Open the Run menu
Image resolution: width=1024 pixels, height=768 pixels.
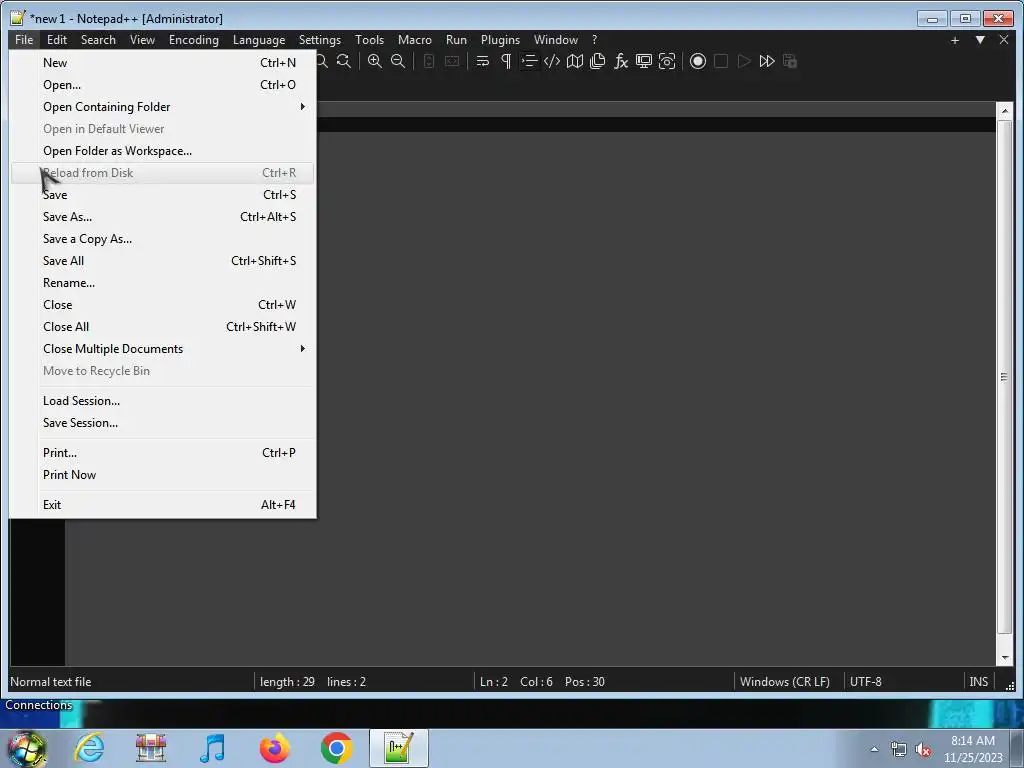coord(456,40)
